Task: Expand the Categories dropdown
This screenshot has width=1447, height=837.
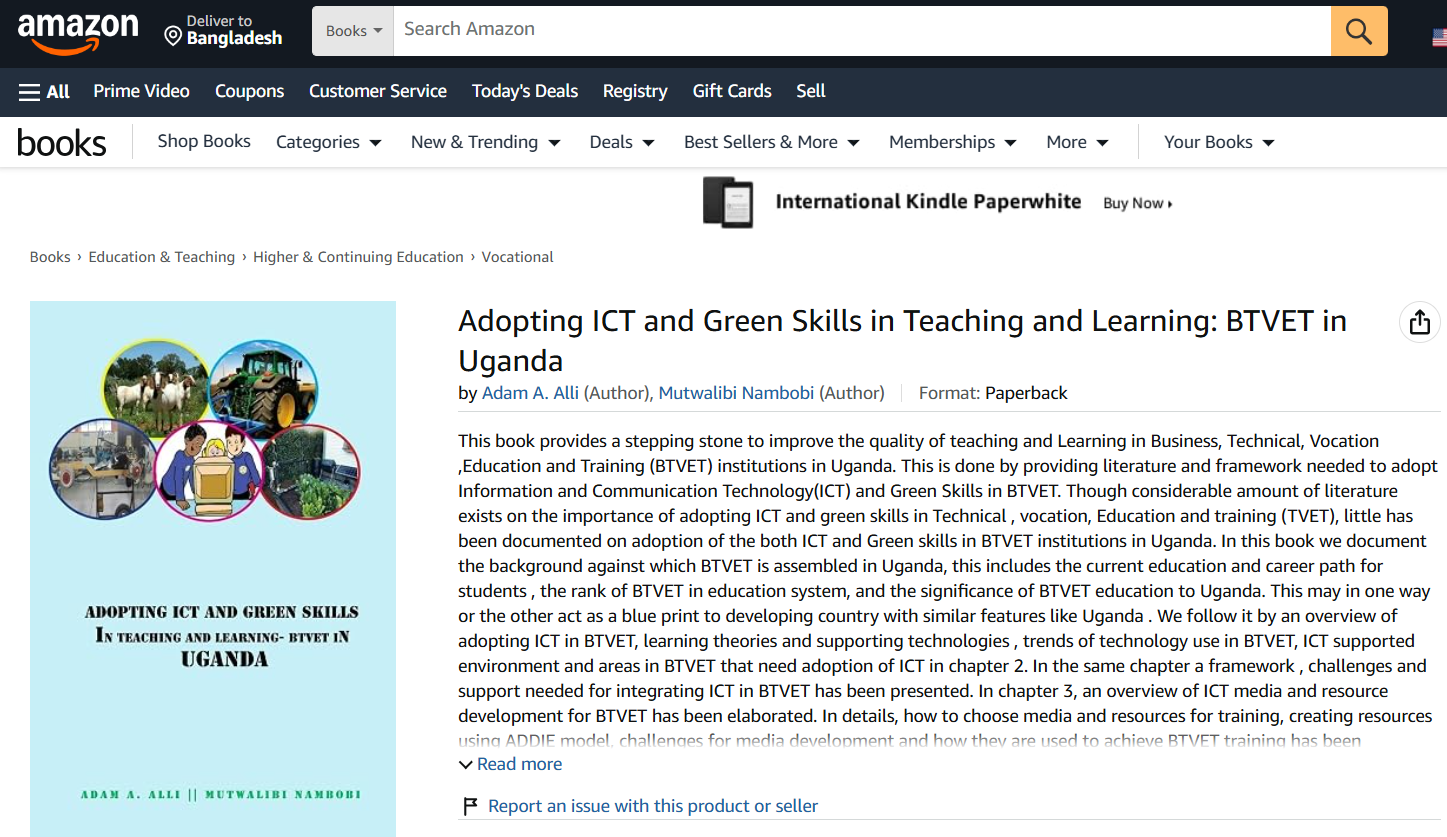Action: click(329, 142)
